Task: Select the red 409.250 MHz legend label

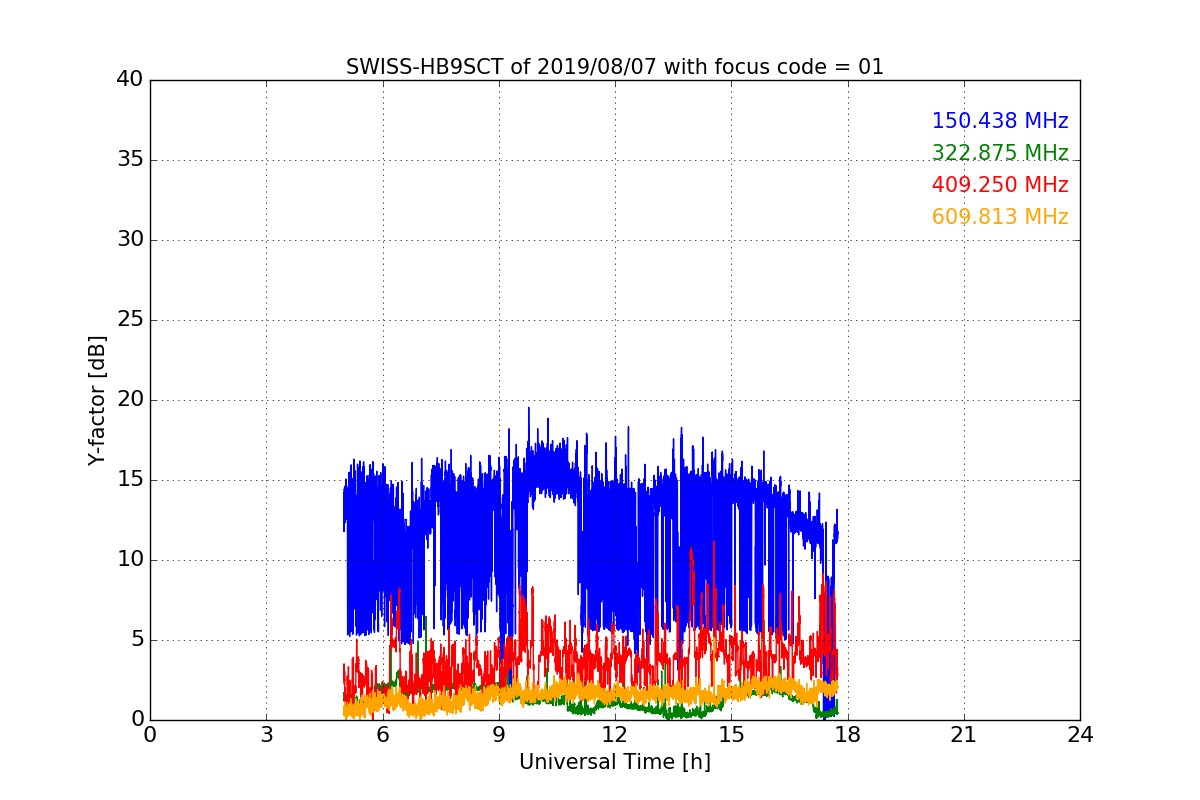Action: (x=1000, y=185)
